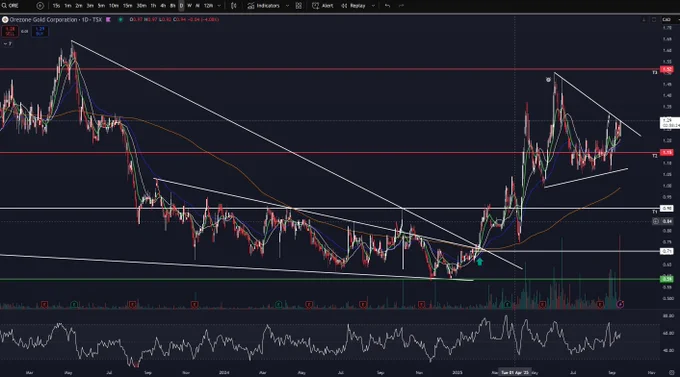Open the purple event marker at the latest bar
Image resolution: width=680 pixels, height=377 pixels.
coord(620,305)
